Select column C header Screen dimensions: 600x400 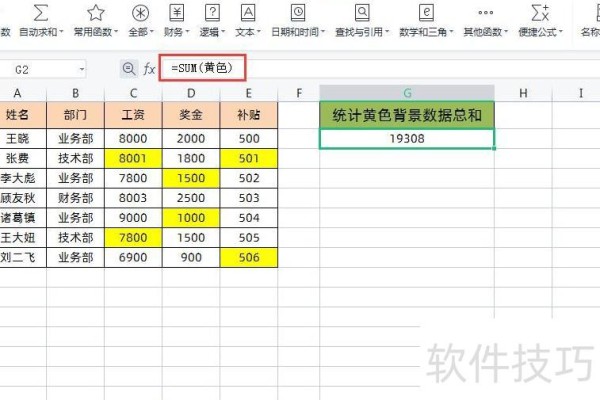133,93
